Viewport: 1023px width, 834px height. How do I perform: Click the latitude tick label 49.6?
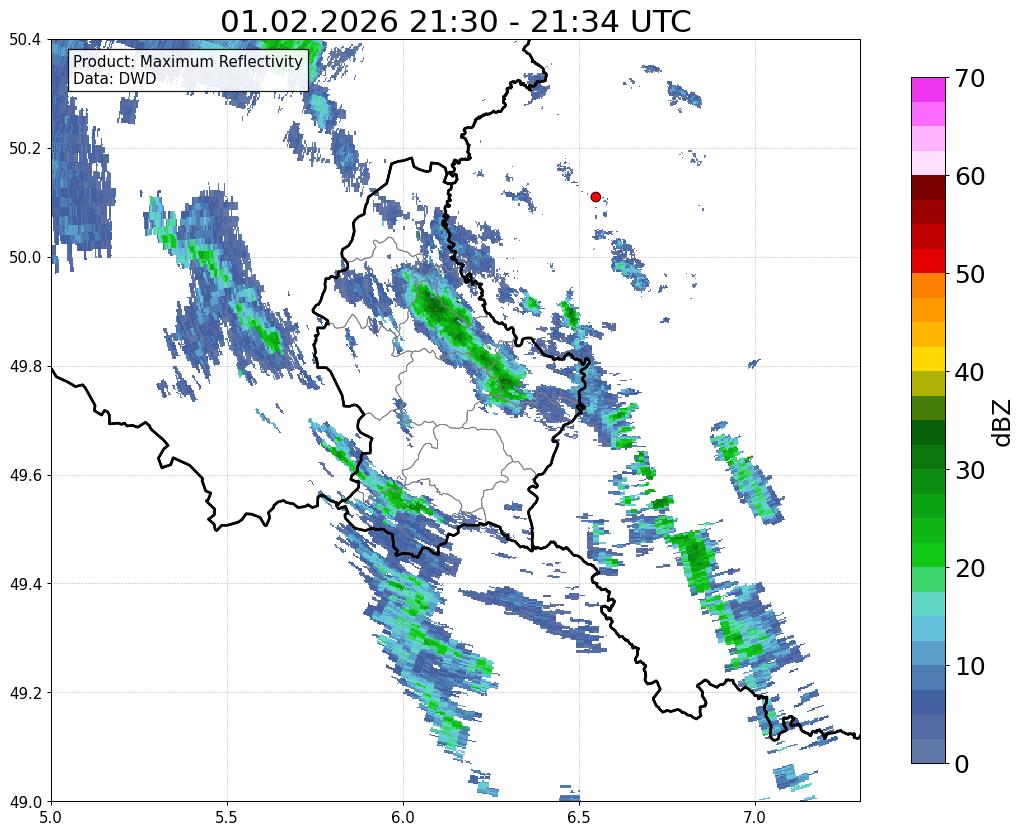click(x=25, y=475)
